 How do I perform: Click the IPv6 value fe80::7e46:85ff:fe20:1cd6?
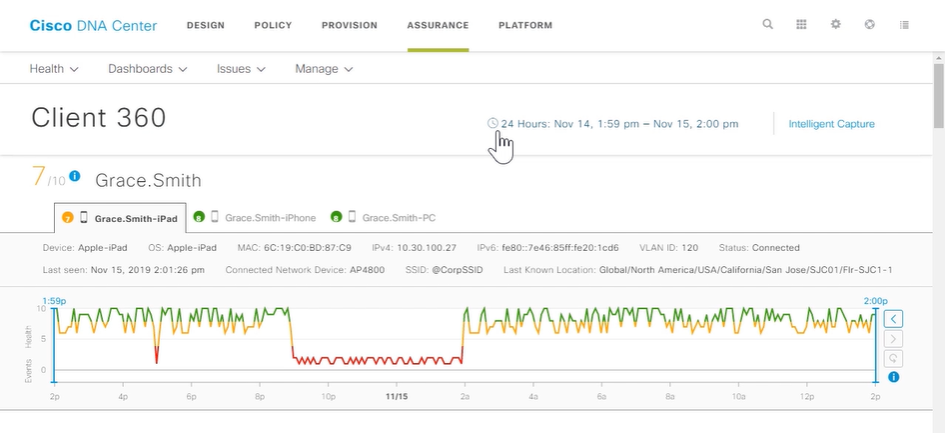pos(560,248)
